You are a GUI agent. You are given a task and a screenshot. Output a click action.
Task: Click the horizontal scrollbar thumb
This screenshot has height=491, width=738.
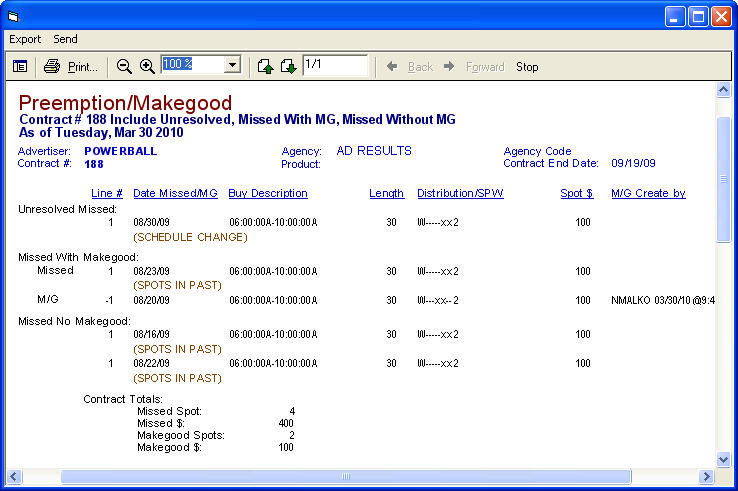pyautogui.click(x=345, y=476)
